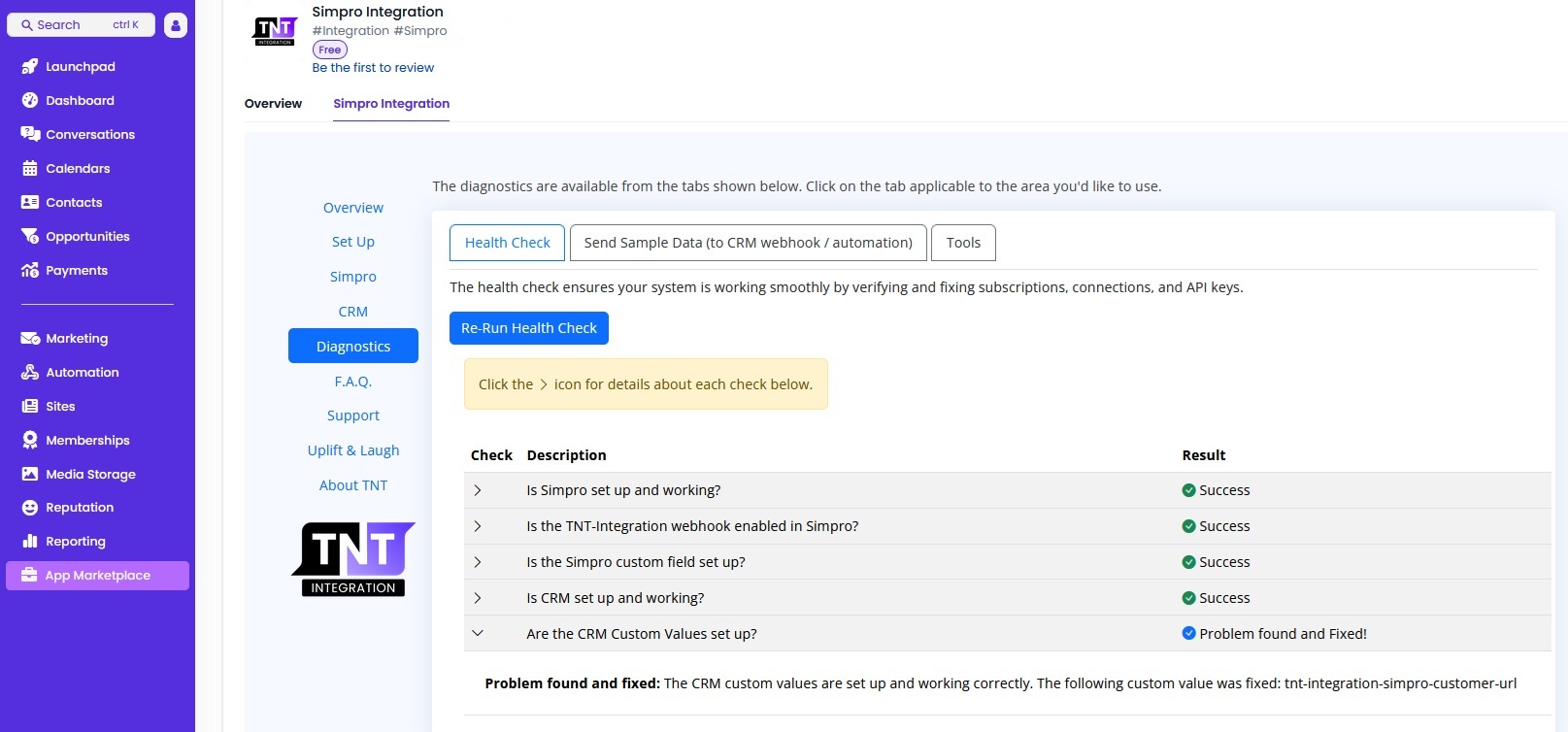The height and width of the screenshot is (732, 1568).
Task: Click the Opportunities funnel icon
Action: [x=29, y=237]
